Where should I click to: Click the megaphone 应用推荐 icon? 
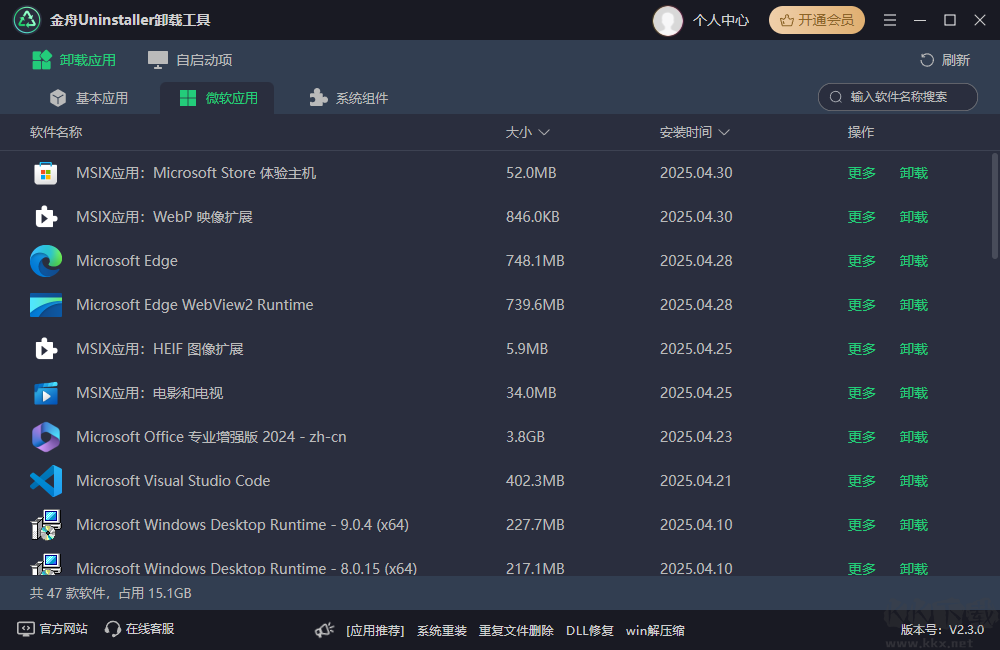click(325, 630)
